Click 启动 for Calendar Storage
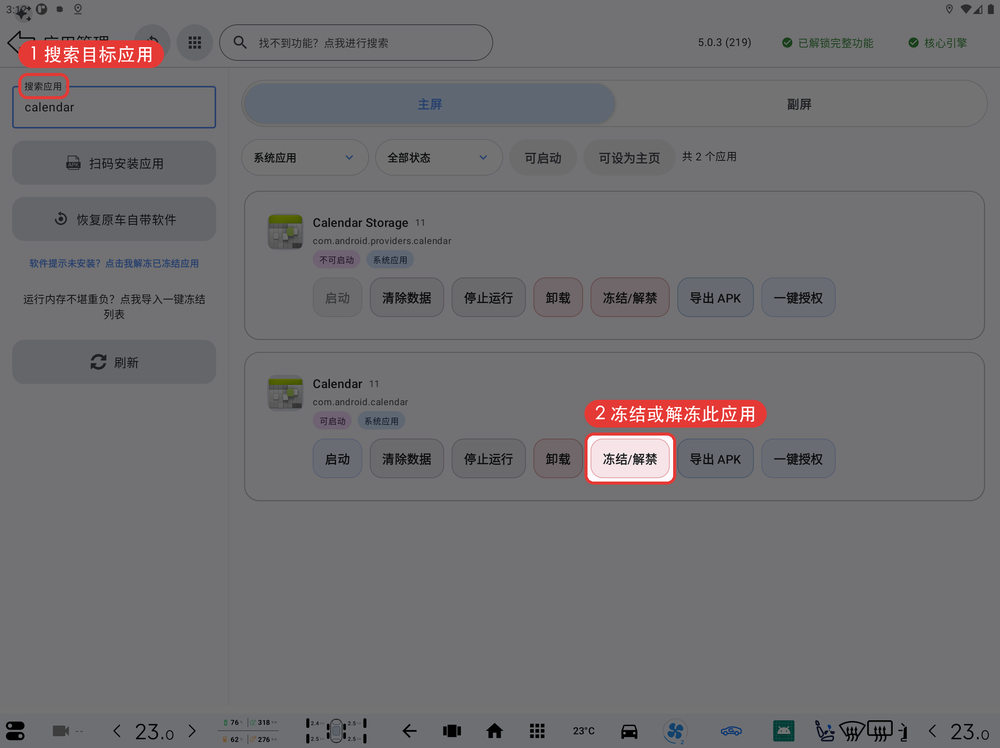This screenshot has height=748, width=1000. pos(337,298)
